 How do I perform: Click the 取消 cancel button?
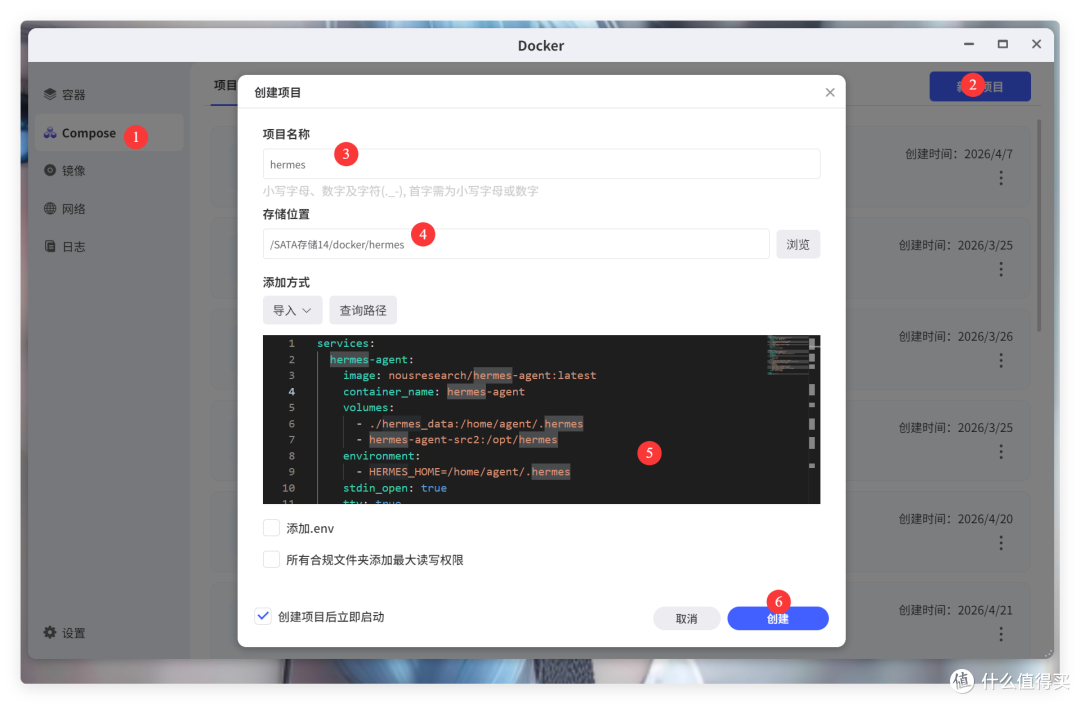[686, 619]
